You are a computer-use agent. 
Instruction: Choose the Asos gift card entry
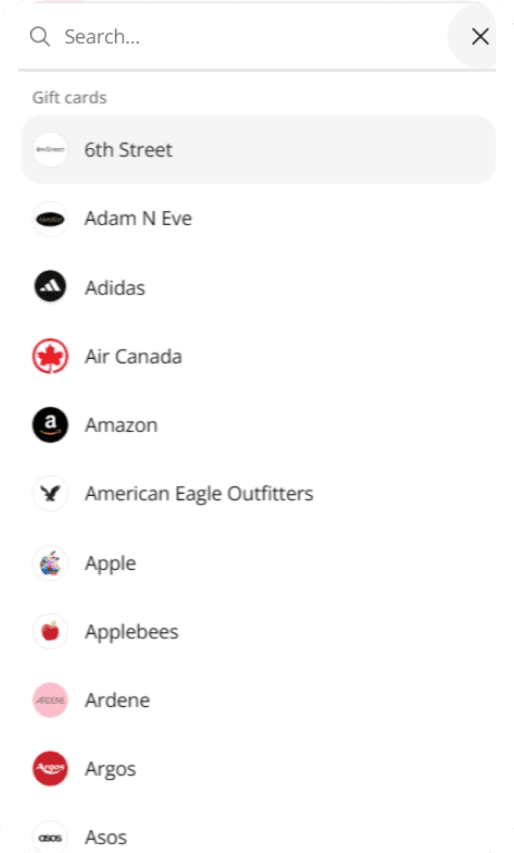258,835
